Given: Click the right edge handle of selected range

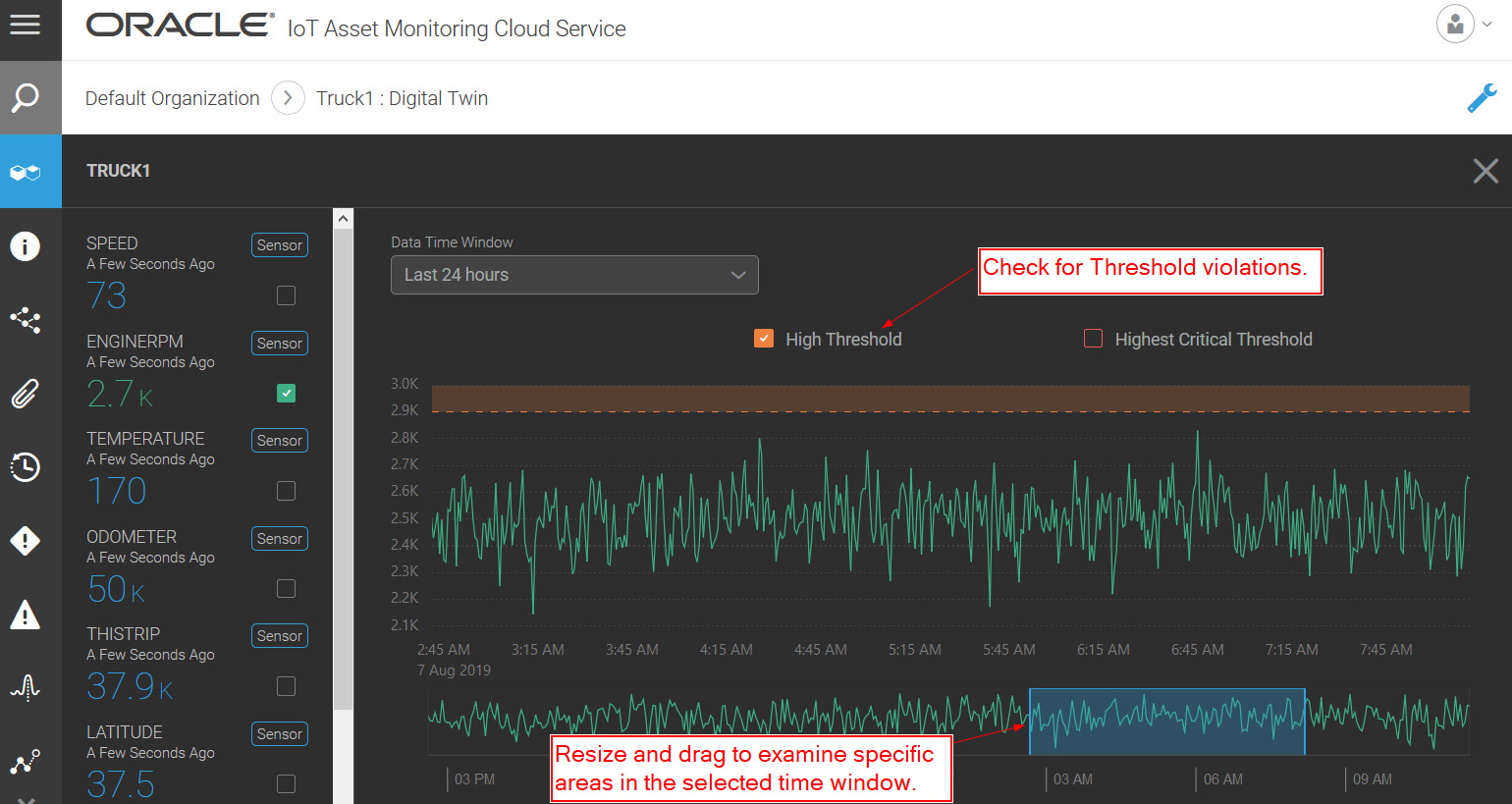Looking at the screenshot, I should [1305, 722].
